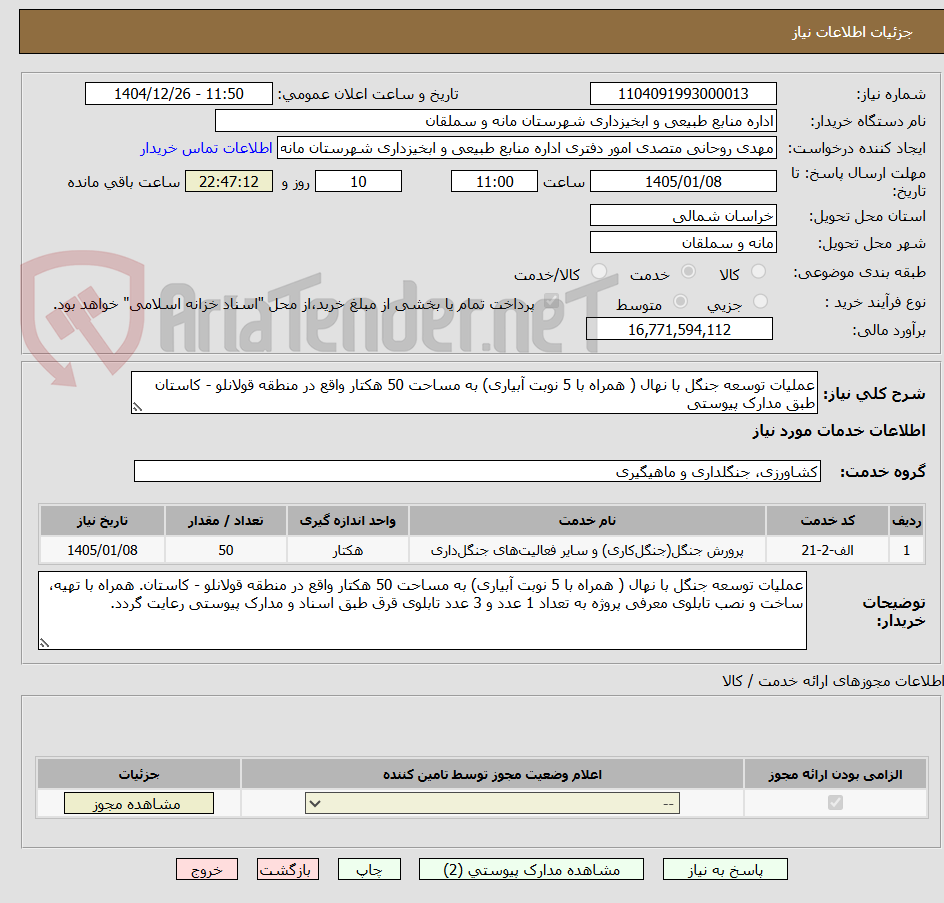Click the اعلام وضعیت مجوز header
This screenshot has width=944, height=903.
click(492, 775)
